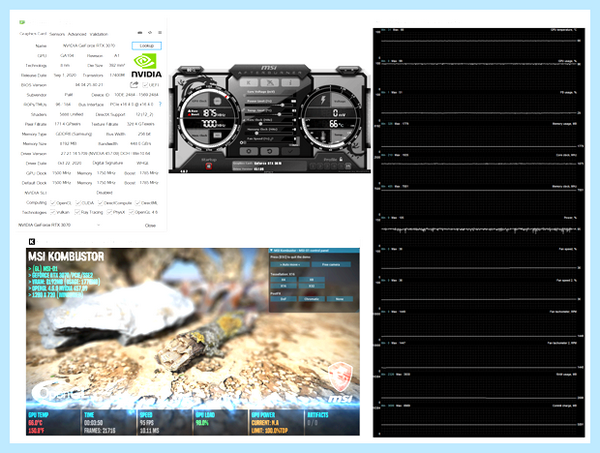
Task: Click the profile lock icon in Afterburner
Action: point(341,159)
